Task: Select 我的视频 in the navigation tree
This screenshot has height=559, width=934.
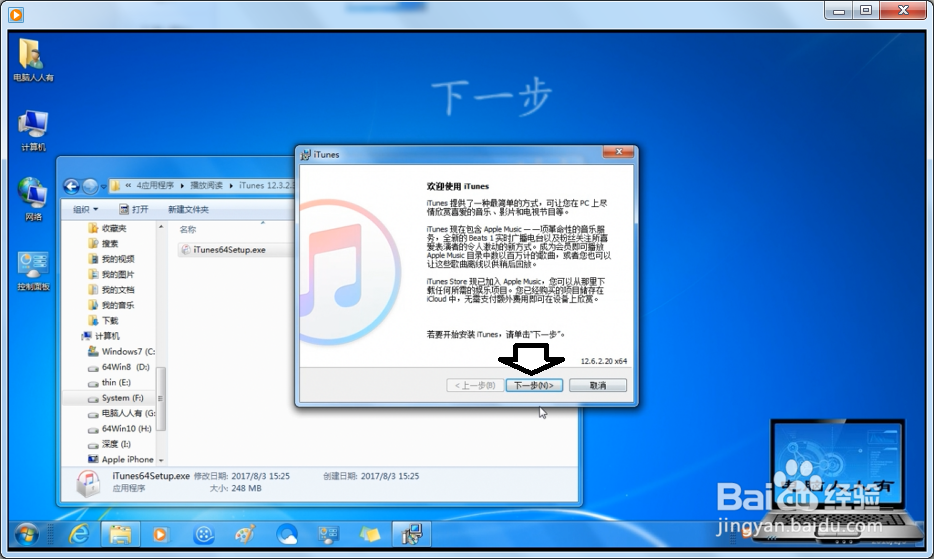Action: click(111, 259)
